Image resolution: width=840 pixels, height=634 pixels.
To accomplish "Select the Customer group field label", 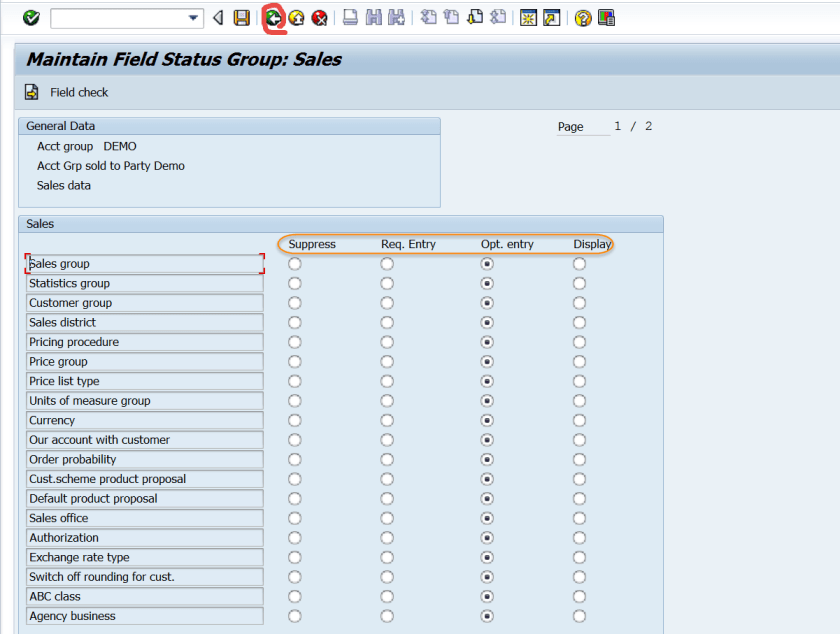I will coord(145,303).
